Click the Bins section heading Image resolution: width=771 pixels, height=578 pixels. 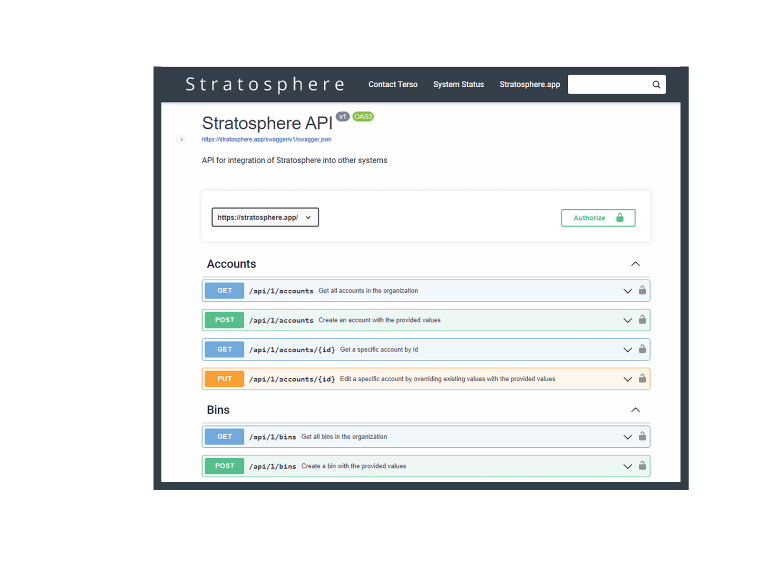218,410
